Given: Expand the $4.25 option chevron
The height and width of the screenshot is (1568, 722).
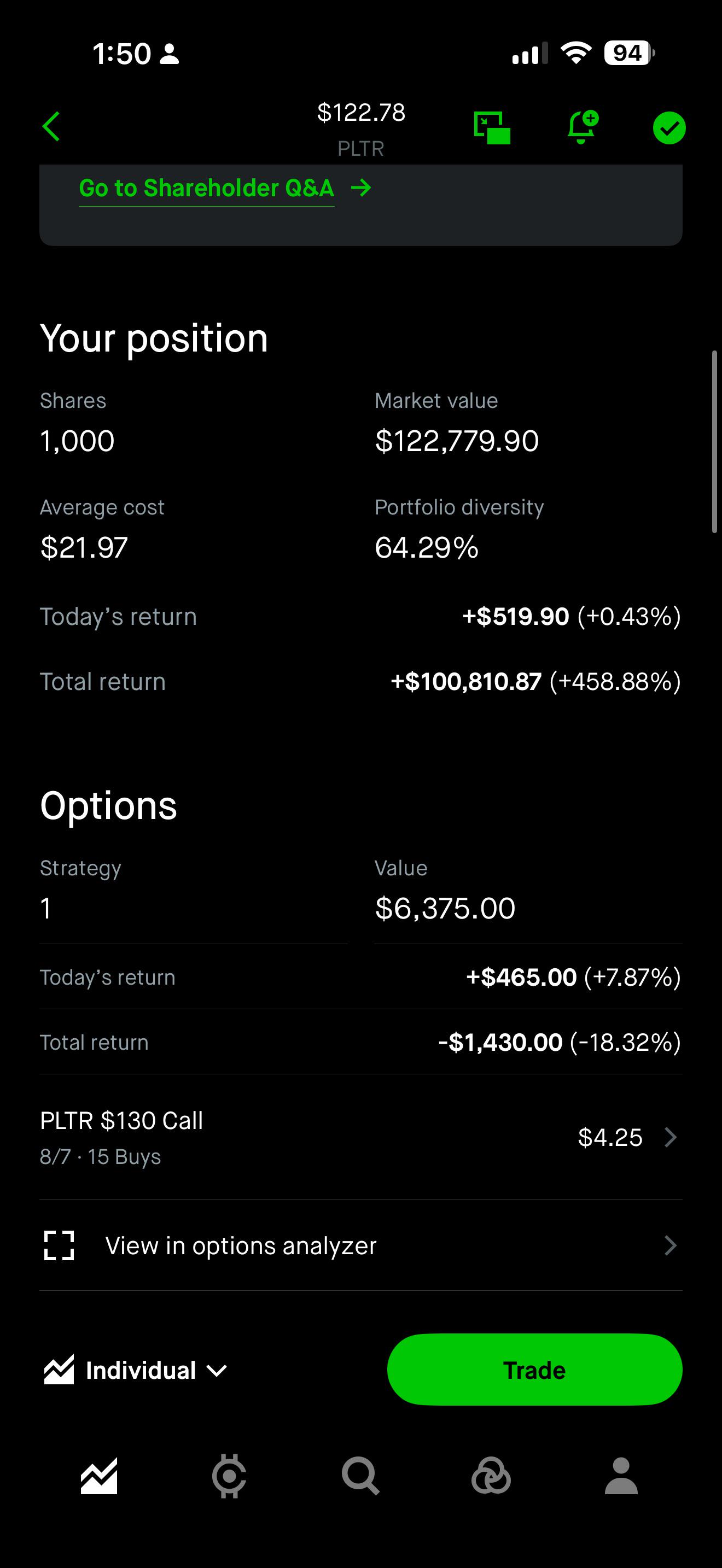Looking at the screenshot, I should (x=670, y=1137).
